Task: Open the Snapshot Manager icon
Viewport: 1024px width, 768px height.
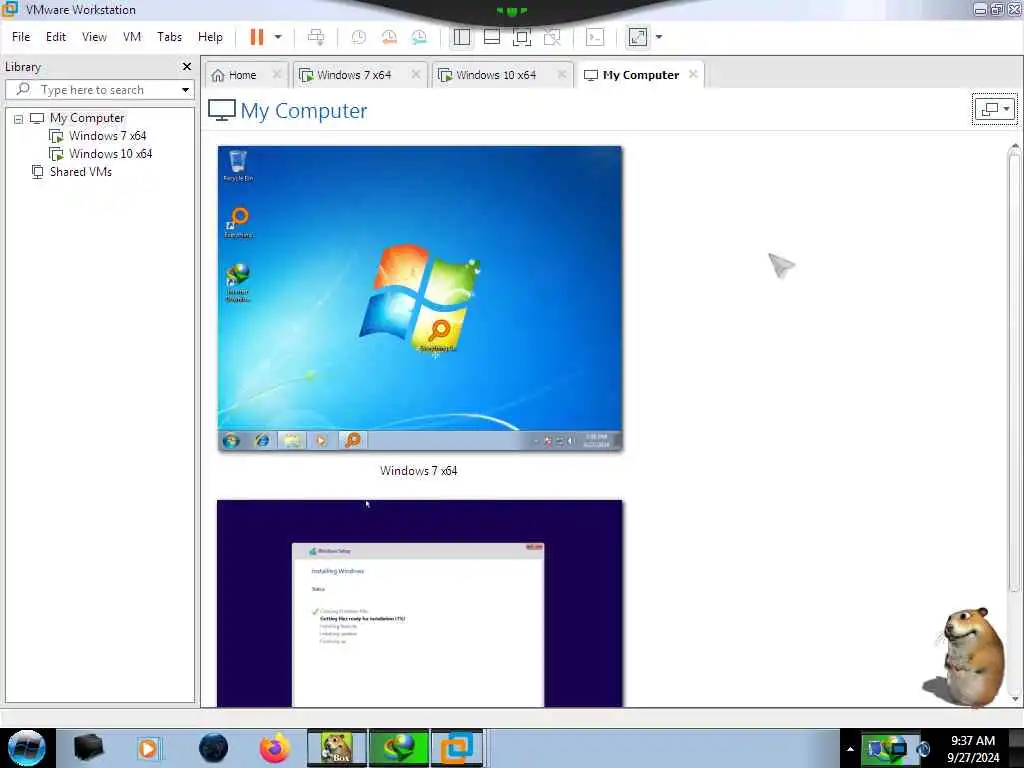Action: (x=419, y=37)
